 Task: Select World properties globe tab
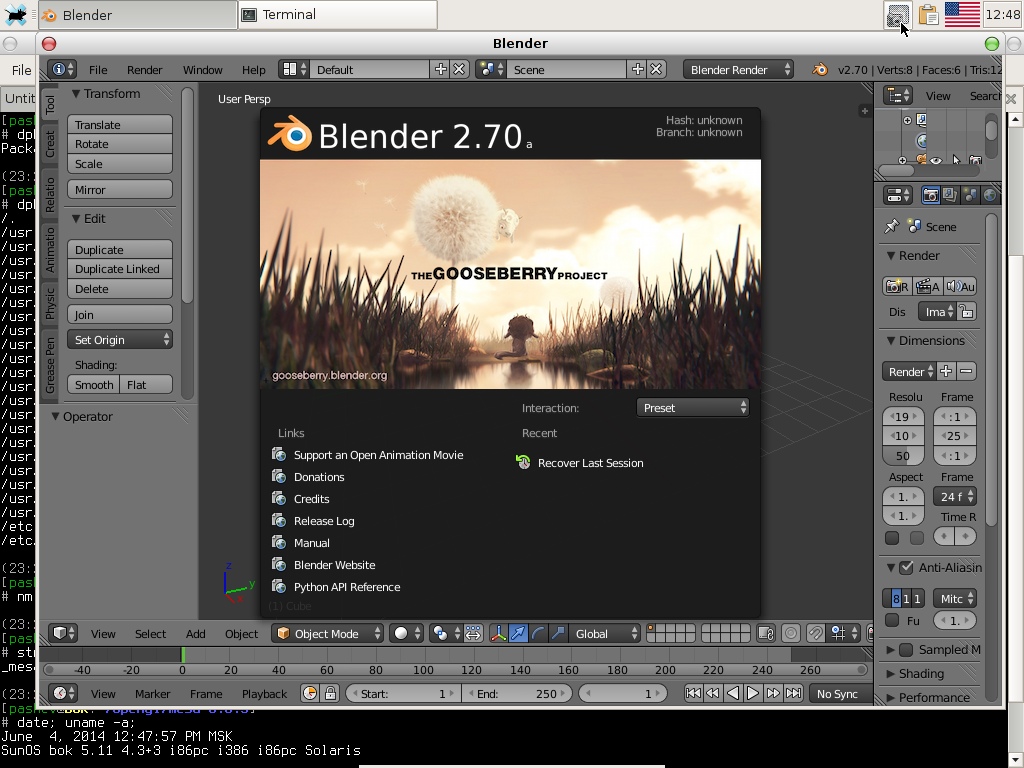coord(990,195)
